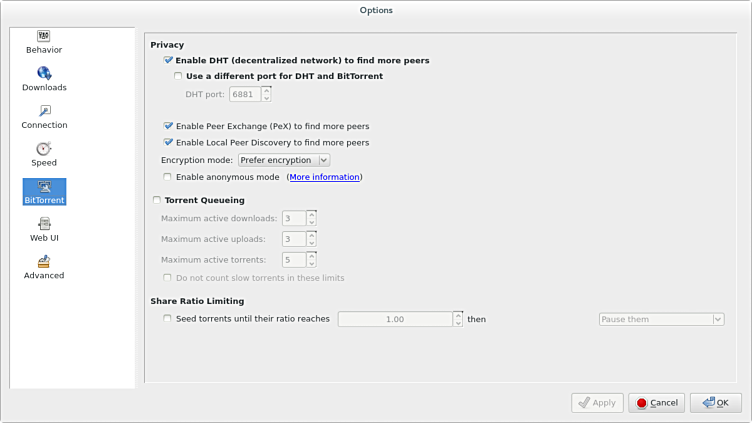Expand the Pause them dropdown

pos(661,319)
